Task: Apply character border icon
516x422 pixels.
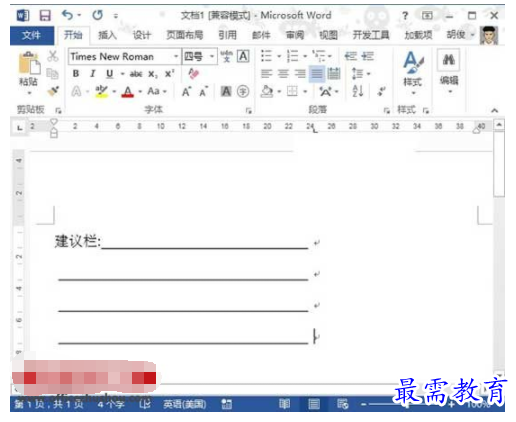Action: pyautogui.click(x=243, y=56)
